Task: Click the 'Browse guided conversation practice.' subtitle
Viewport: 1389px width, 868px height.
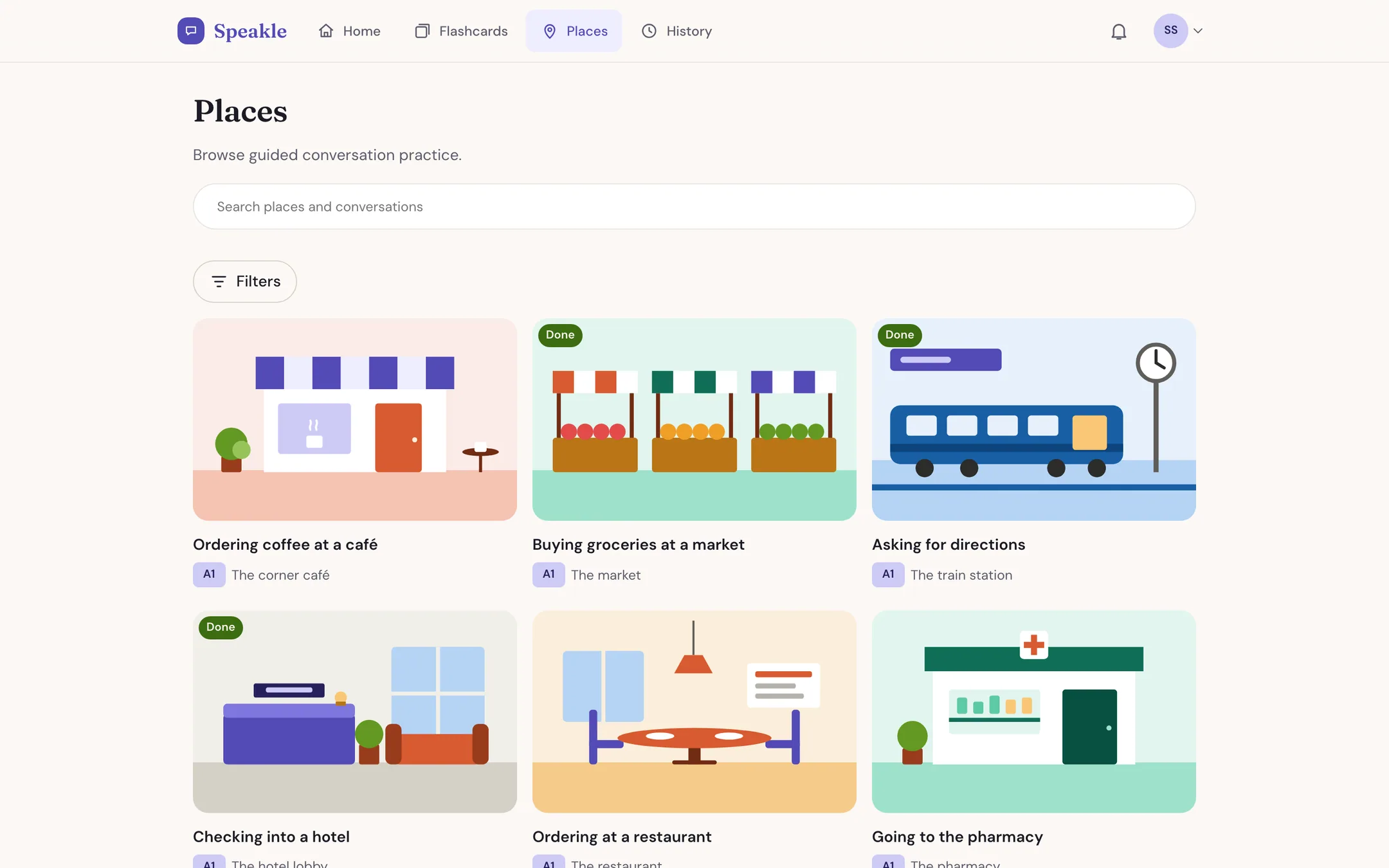Action: click(327, 155)
